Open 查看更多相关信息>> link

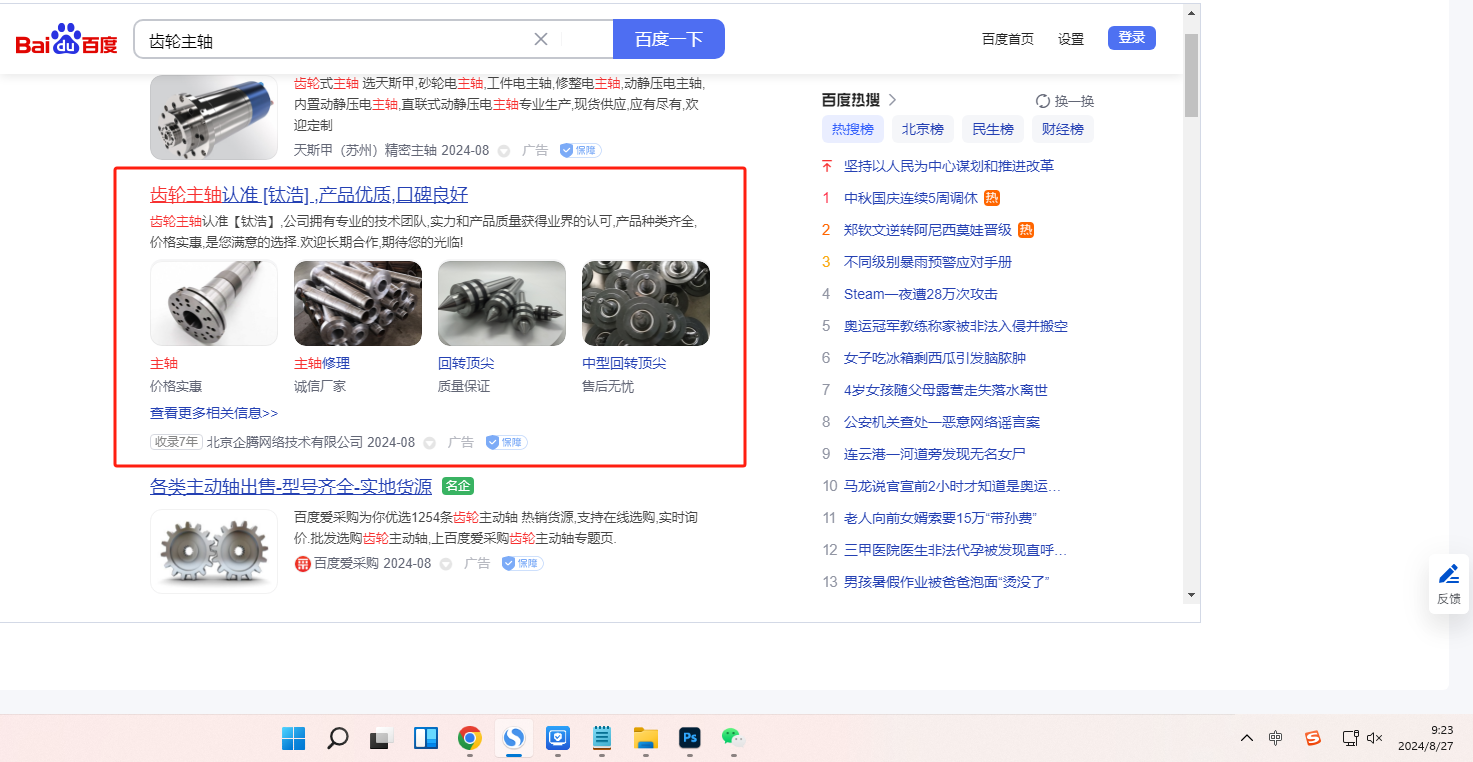pyautogui.click(x=214, y=413)
